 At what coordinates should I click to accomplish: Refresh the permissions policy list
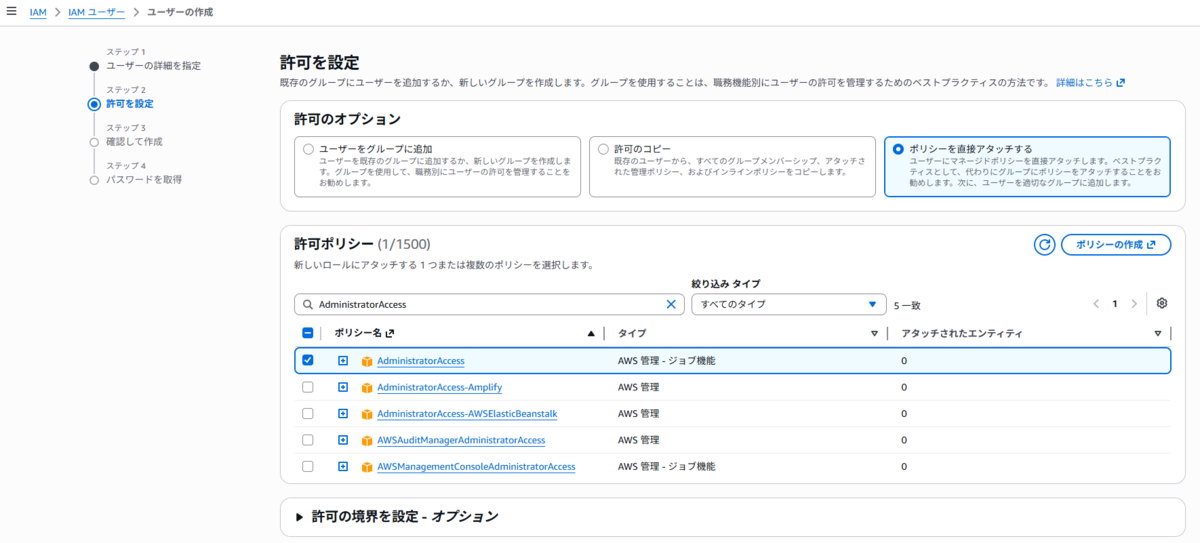tap(1044, 244)
